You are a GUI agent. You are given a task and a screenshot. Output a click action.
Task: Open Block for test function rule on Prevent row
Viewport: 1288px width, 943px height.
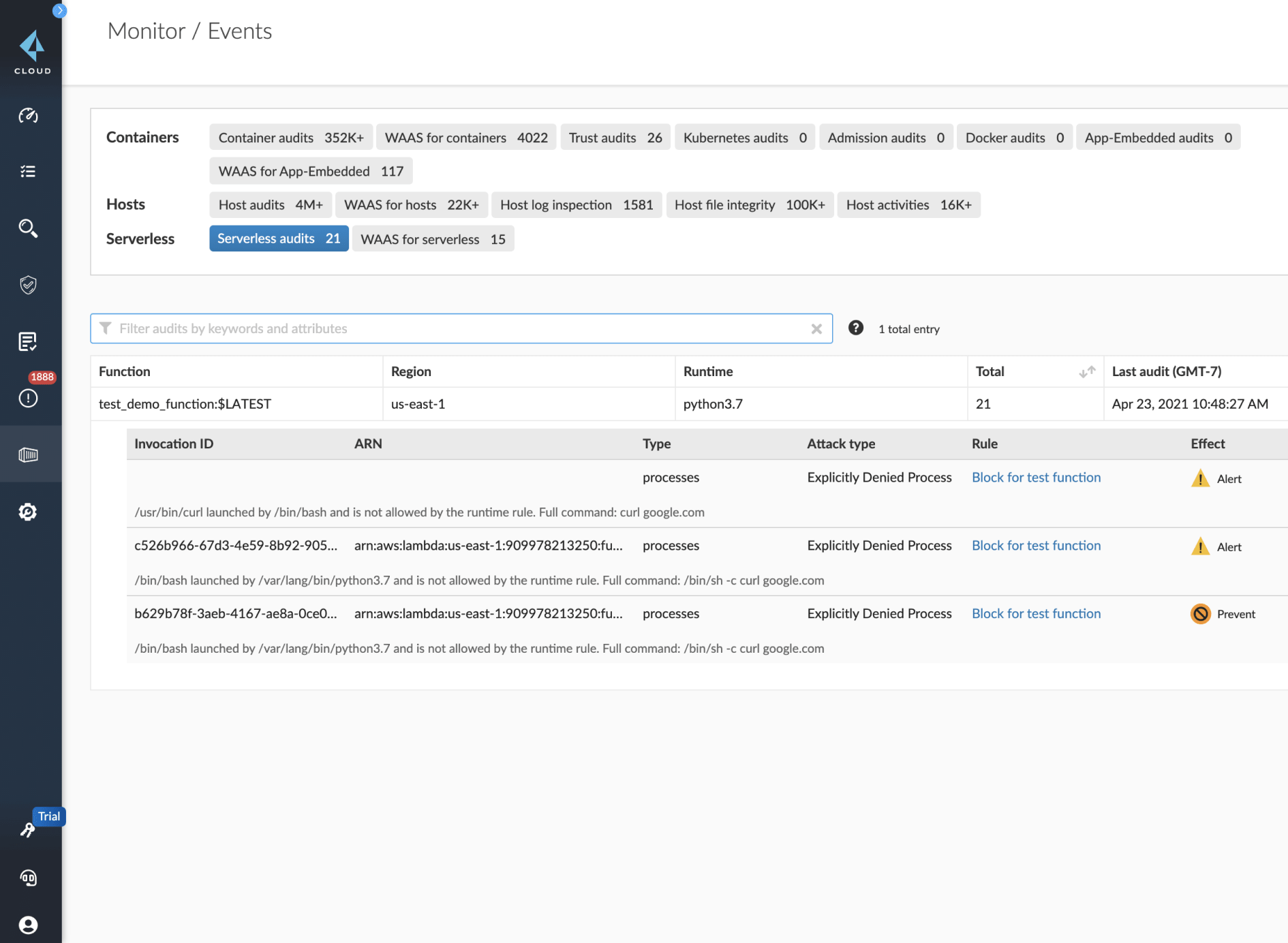coord(1036,614)
